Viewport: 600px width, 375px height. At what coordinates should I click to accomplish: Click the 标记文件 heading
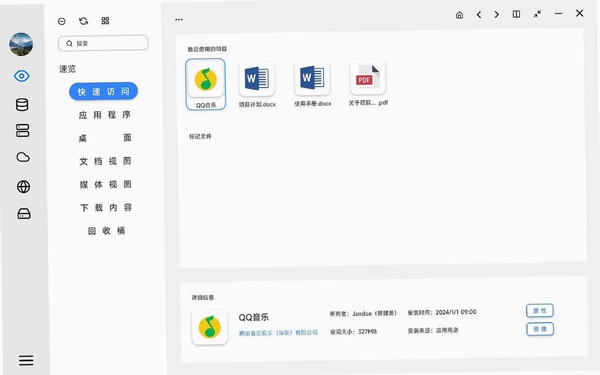(200, 136)
